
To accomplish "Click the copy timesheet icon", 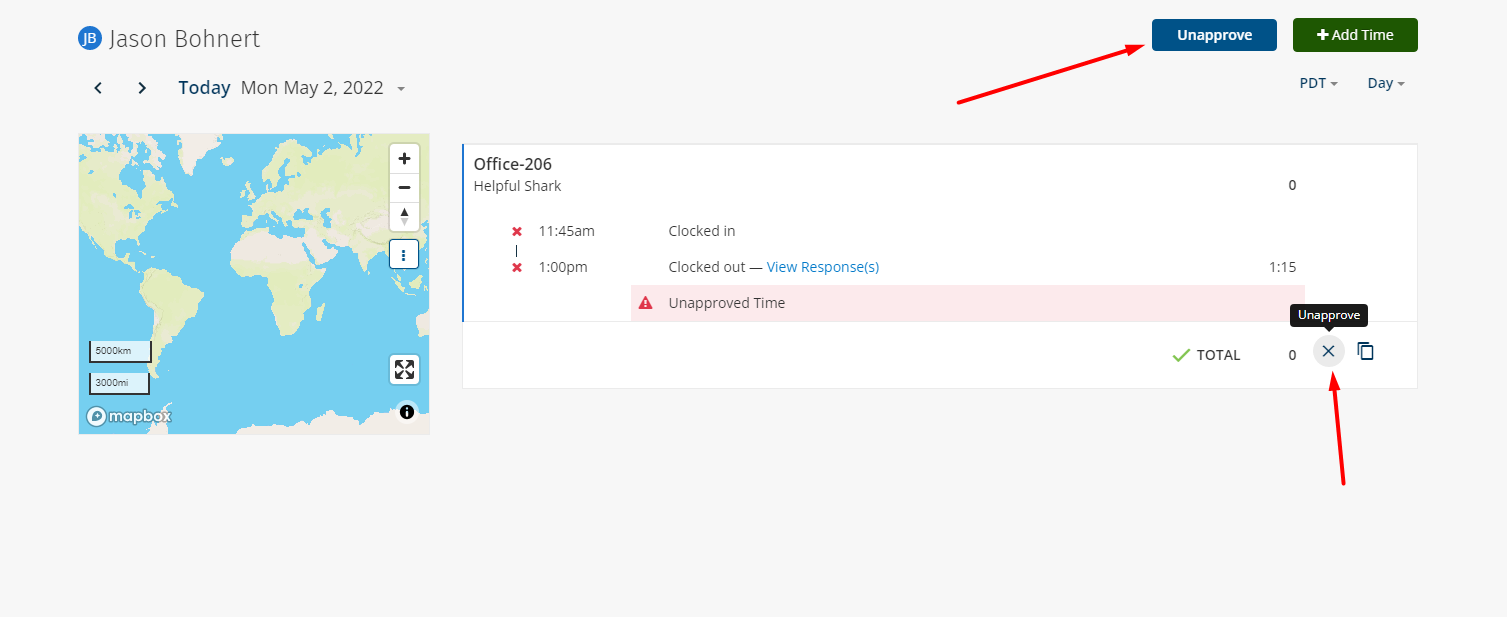I will click(1366, 351).
